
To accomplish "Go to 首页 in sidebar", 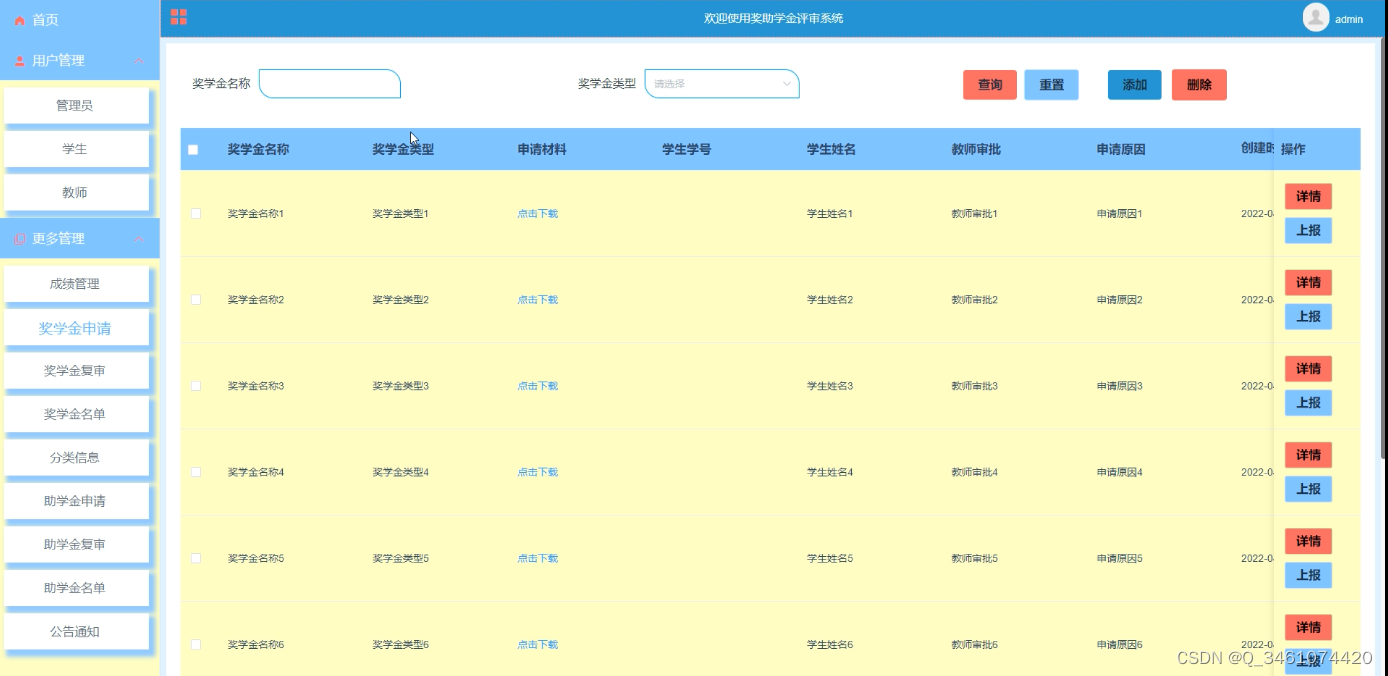I will 45,20.
